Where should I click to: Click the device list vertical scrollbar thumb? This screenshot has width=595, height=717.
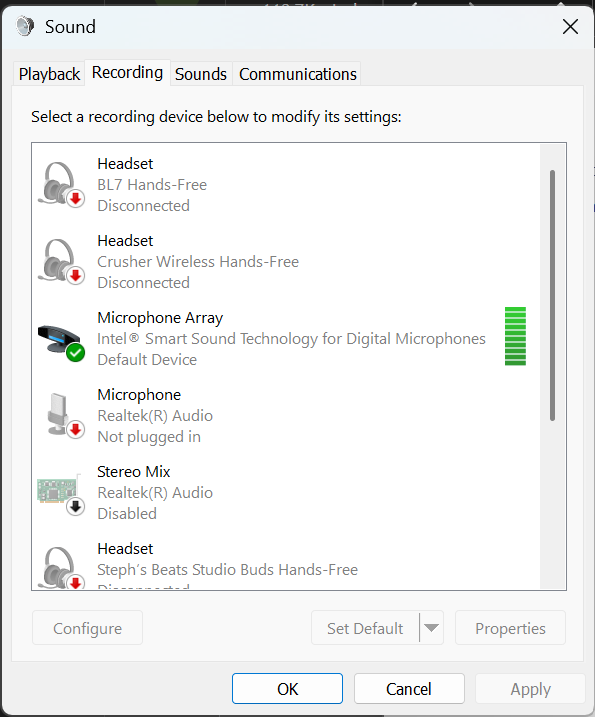click(x=552, y=295)
